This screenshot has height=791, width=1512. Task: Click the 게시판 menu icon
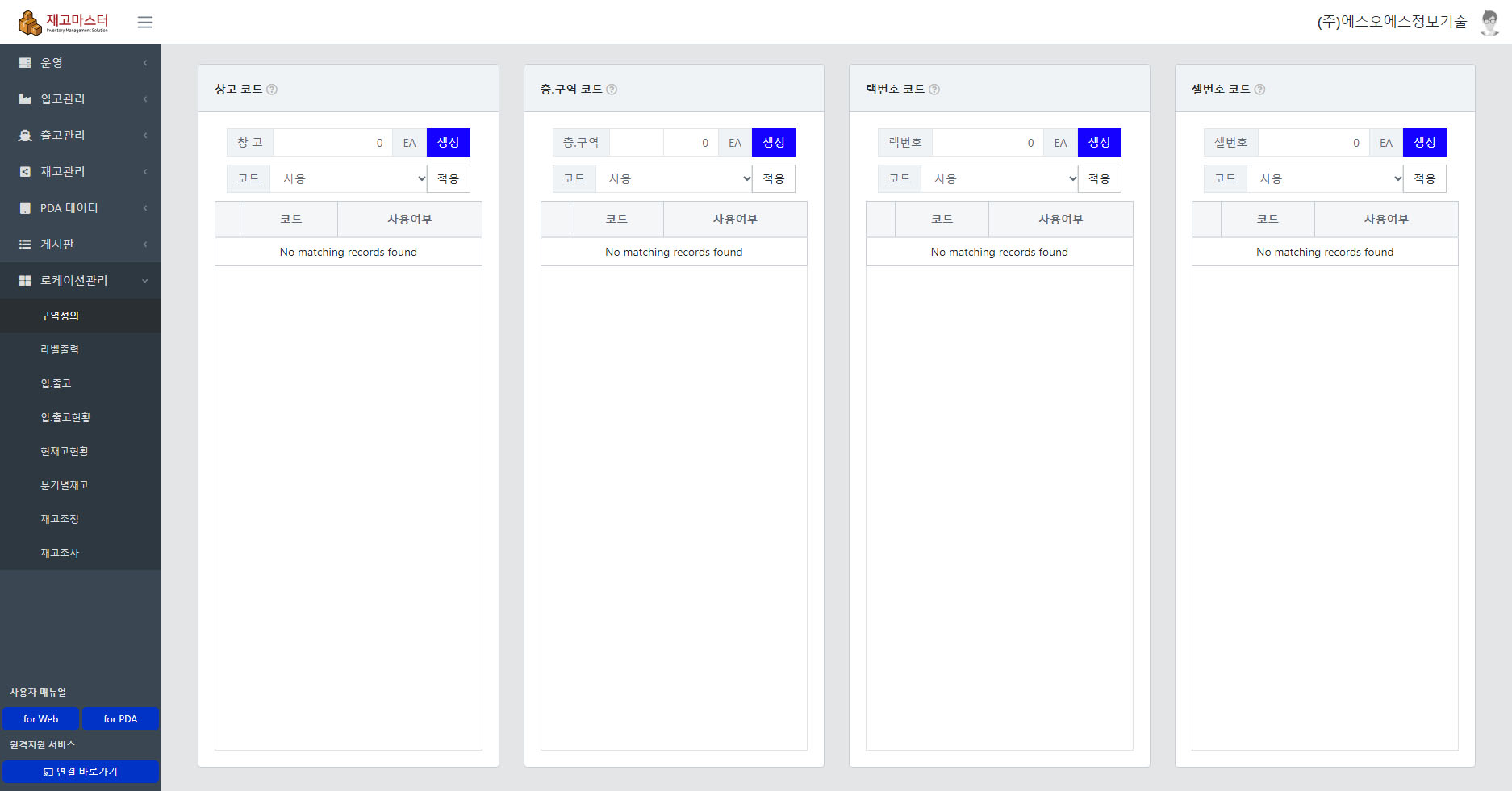[25, 244]
